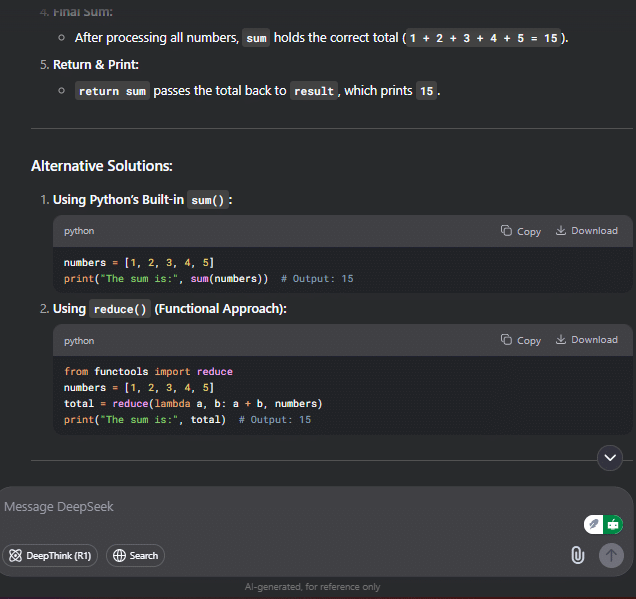Attach a file with the paperclip icon
Image resolution: width=636 pixels, height=599 pixels.
tap(578, 555)
